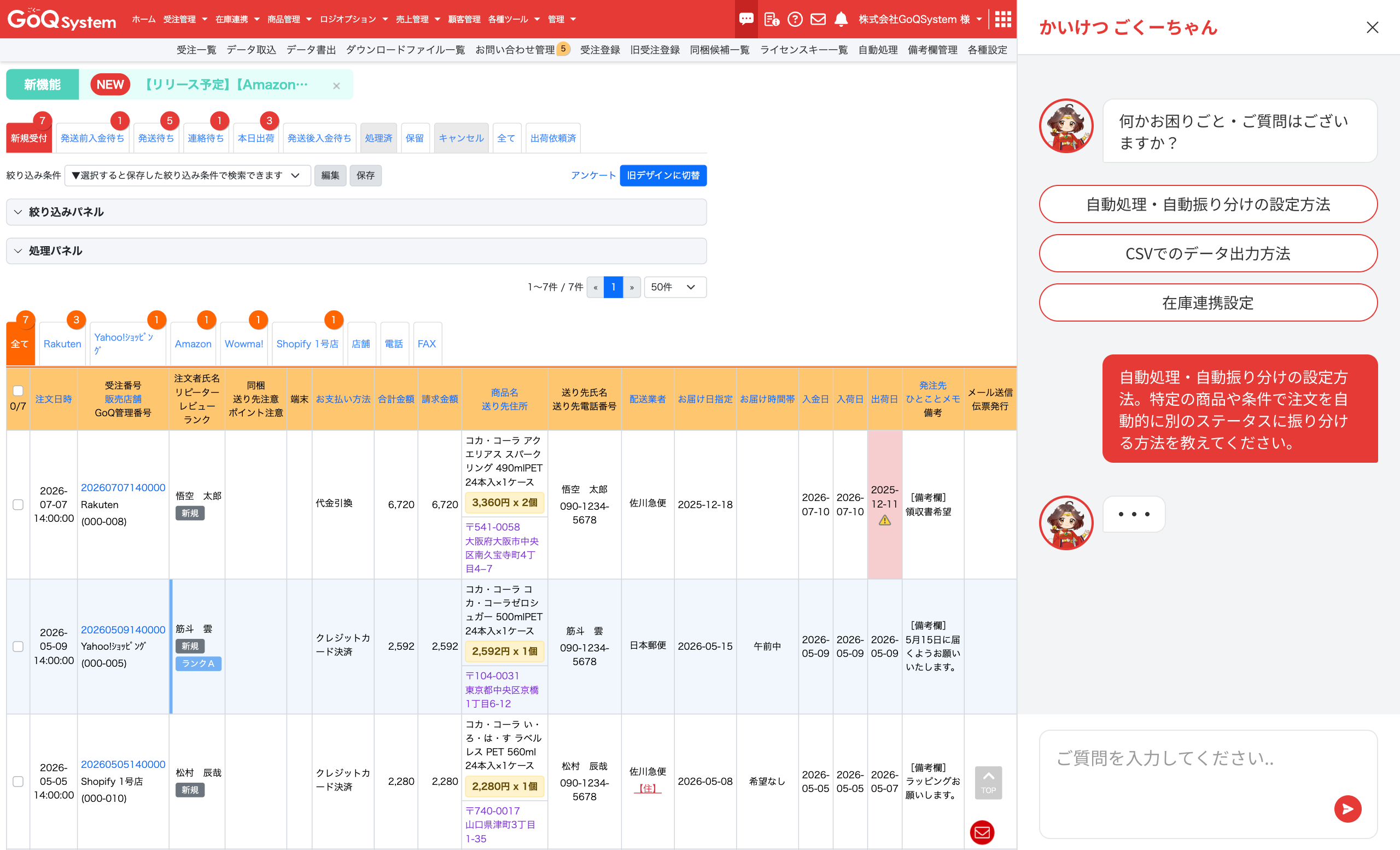Check the order 20260509140000 row checkbox
Screen dimensions: 1400x850
[x=18, y=647]
